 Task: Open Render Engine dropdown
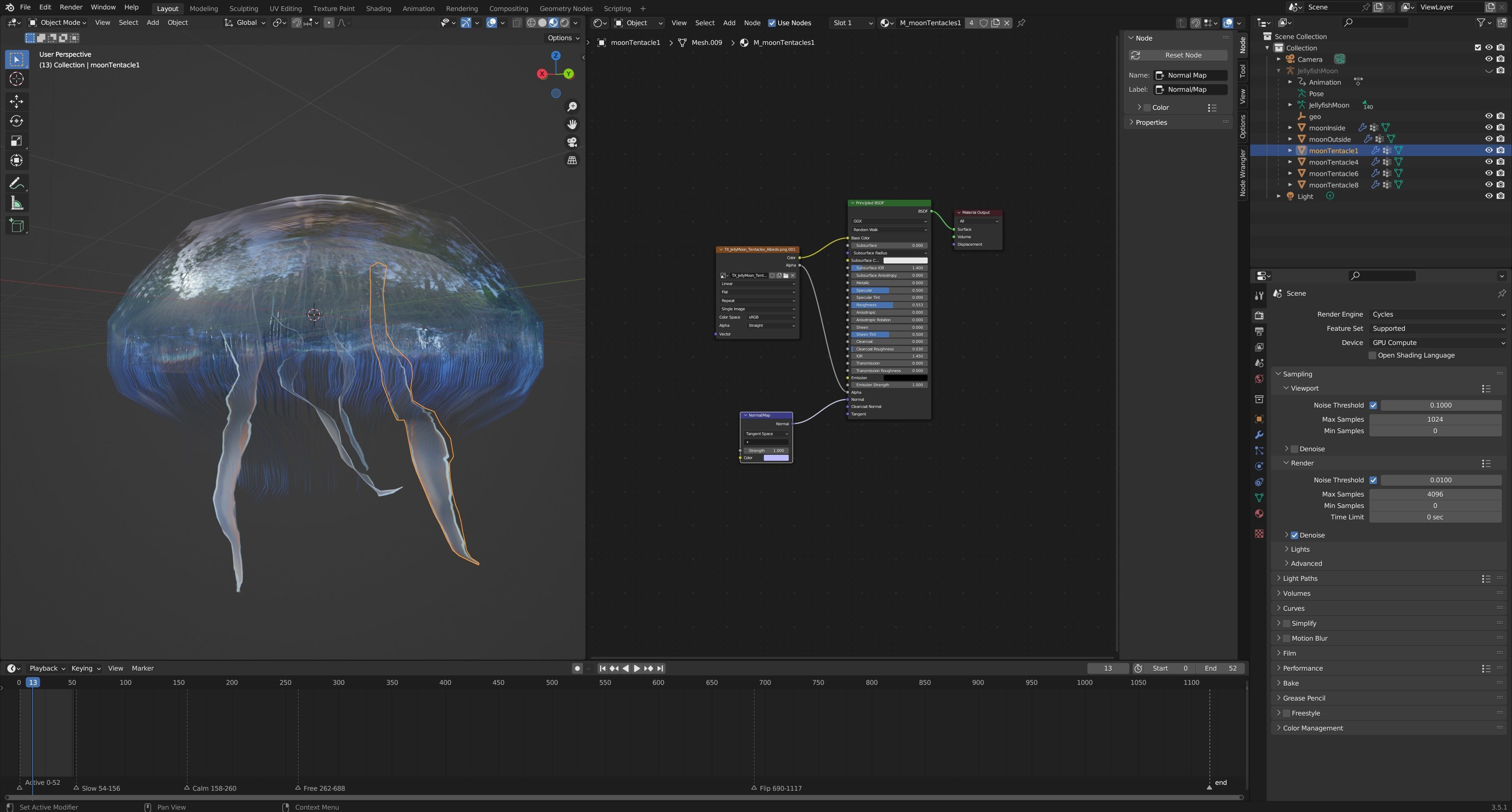(x=1438, y=314)
